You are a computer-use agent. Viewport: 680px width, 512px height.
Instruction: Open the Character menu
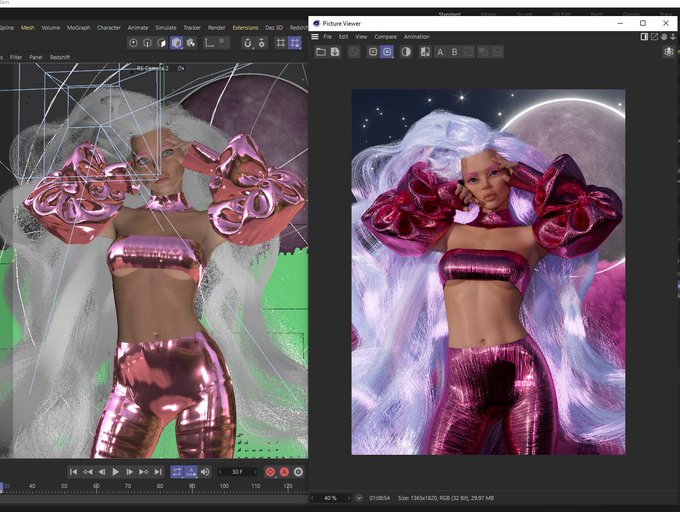[108, 27]
